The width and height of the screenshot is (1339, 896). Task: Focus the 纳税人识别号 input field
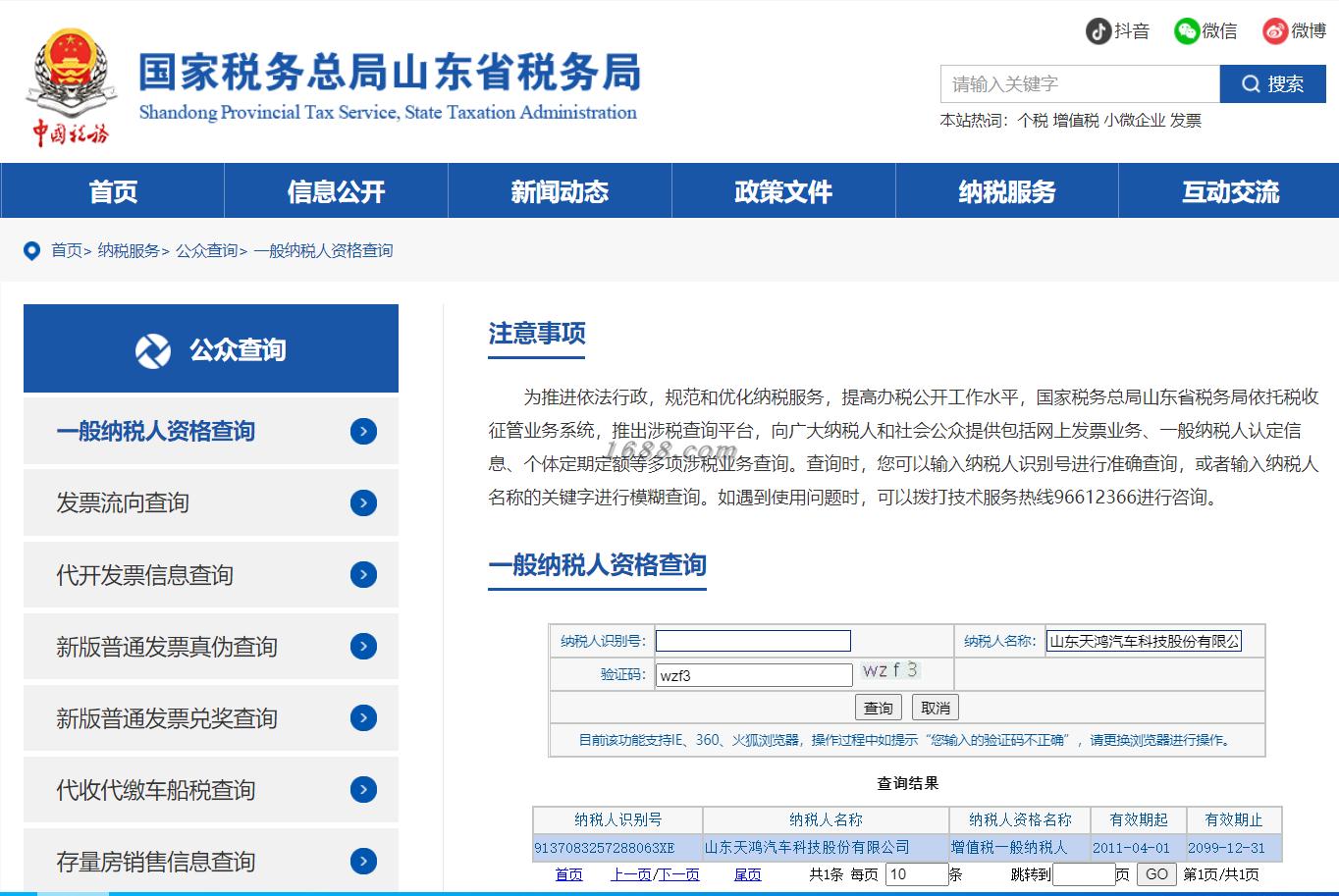[x=753, y=641]
